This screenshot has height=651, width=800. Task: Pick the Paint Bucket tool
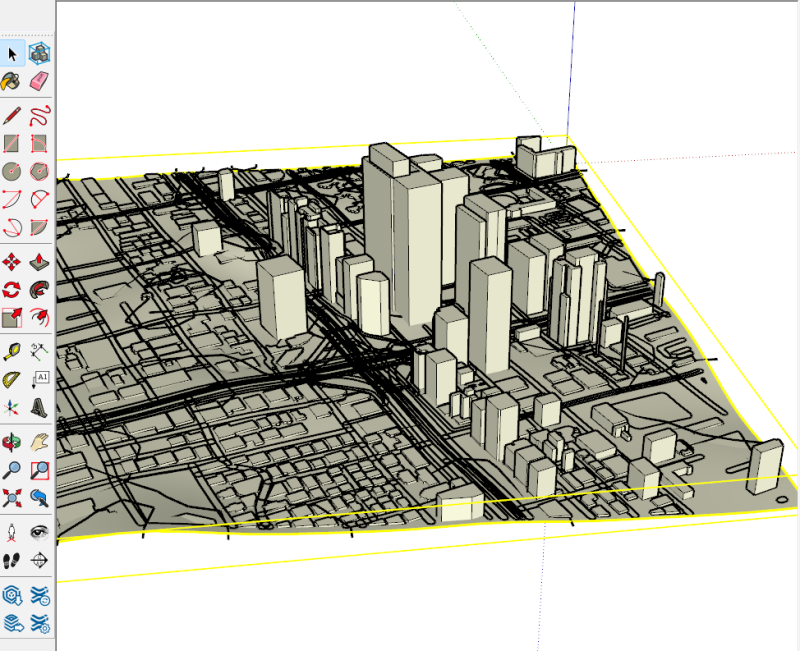[13, 80]
